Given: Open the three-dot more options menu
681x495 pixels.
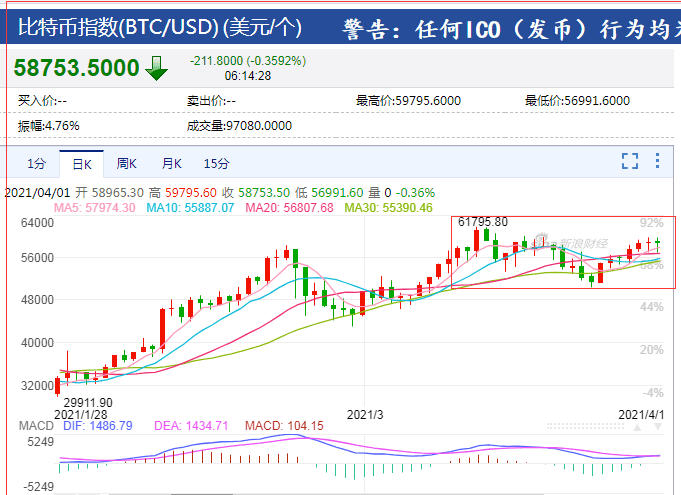Looking at the screenshot, I should [x=658, y=161].
